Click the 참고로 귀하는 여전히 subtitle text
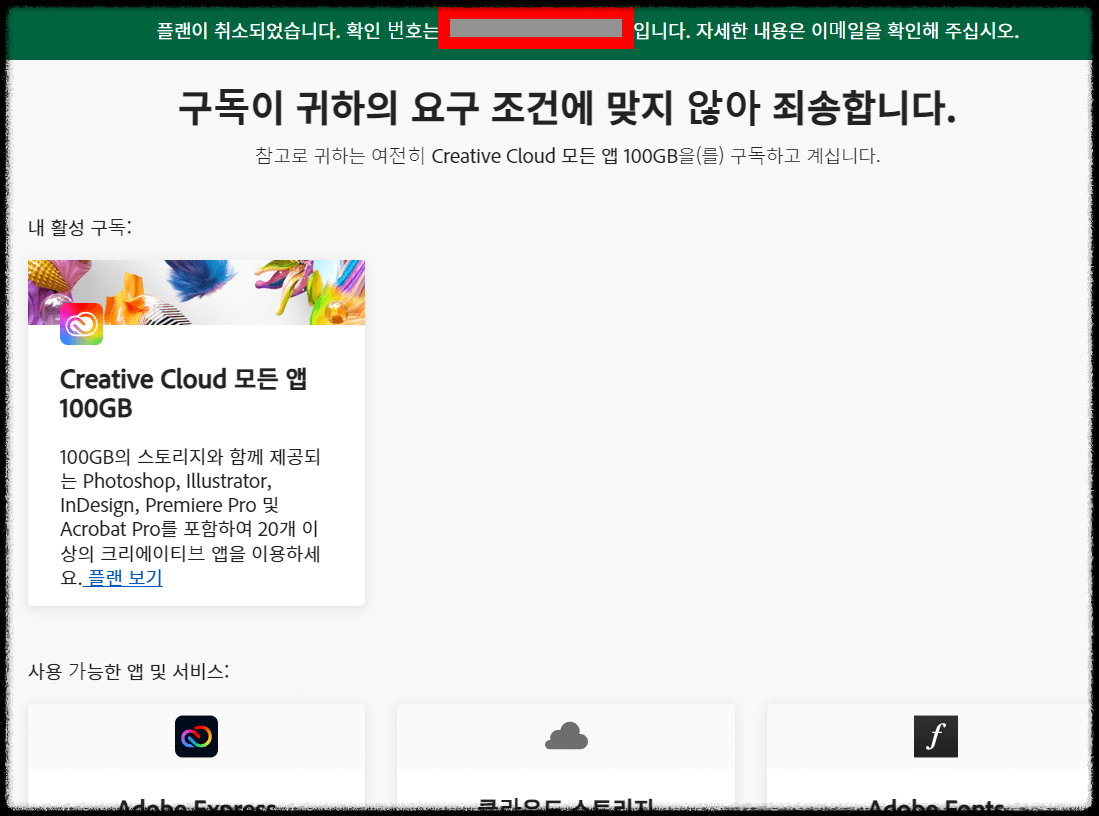Image resolution: width=1099 pixels, height=816 pixels. point(567,156)
